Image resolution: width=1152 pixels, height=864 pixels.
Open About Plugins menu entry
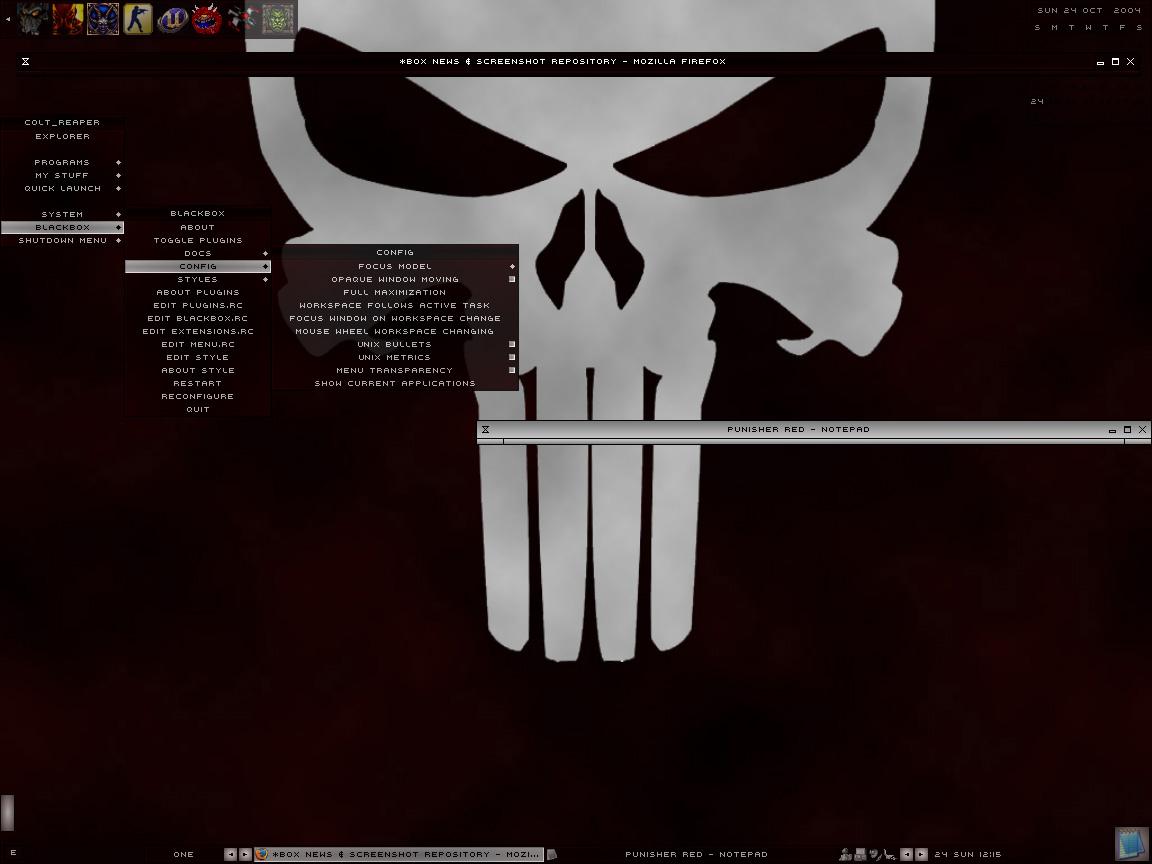(198, 292)
